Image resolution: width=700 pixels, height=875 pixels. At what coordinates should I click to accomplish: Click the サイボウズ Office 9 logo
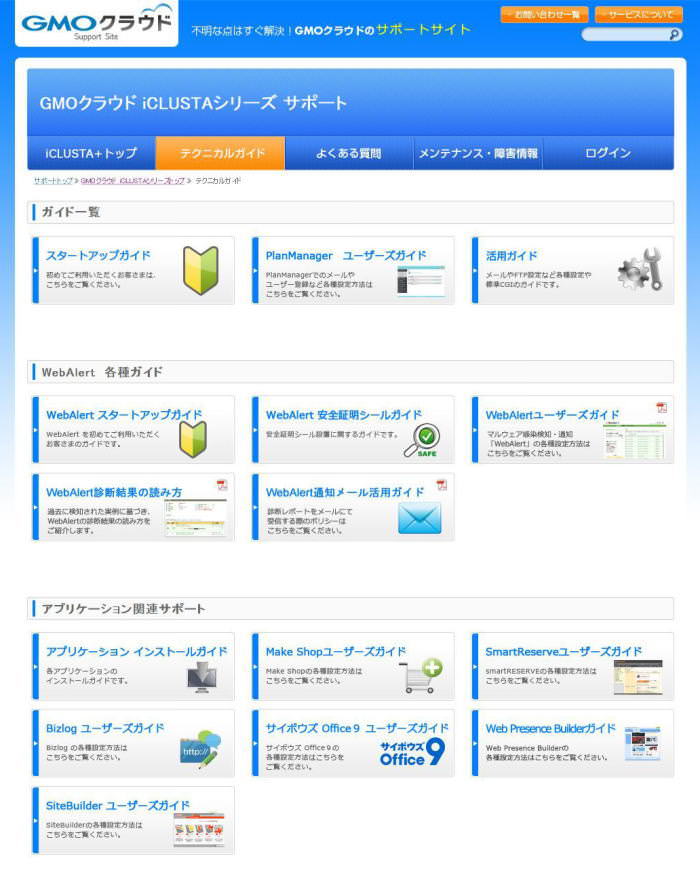[413, 753]
